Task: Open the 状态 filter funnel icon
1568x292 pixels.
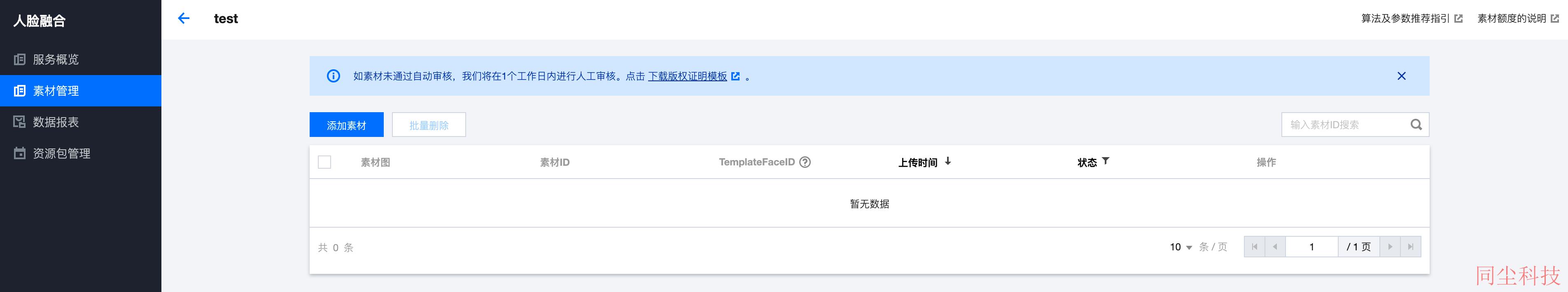Action: point(1106,162)
